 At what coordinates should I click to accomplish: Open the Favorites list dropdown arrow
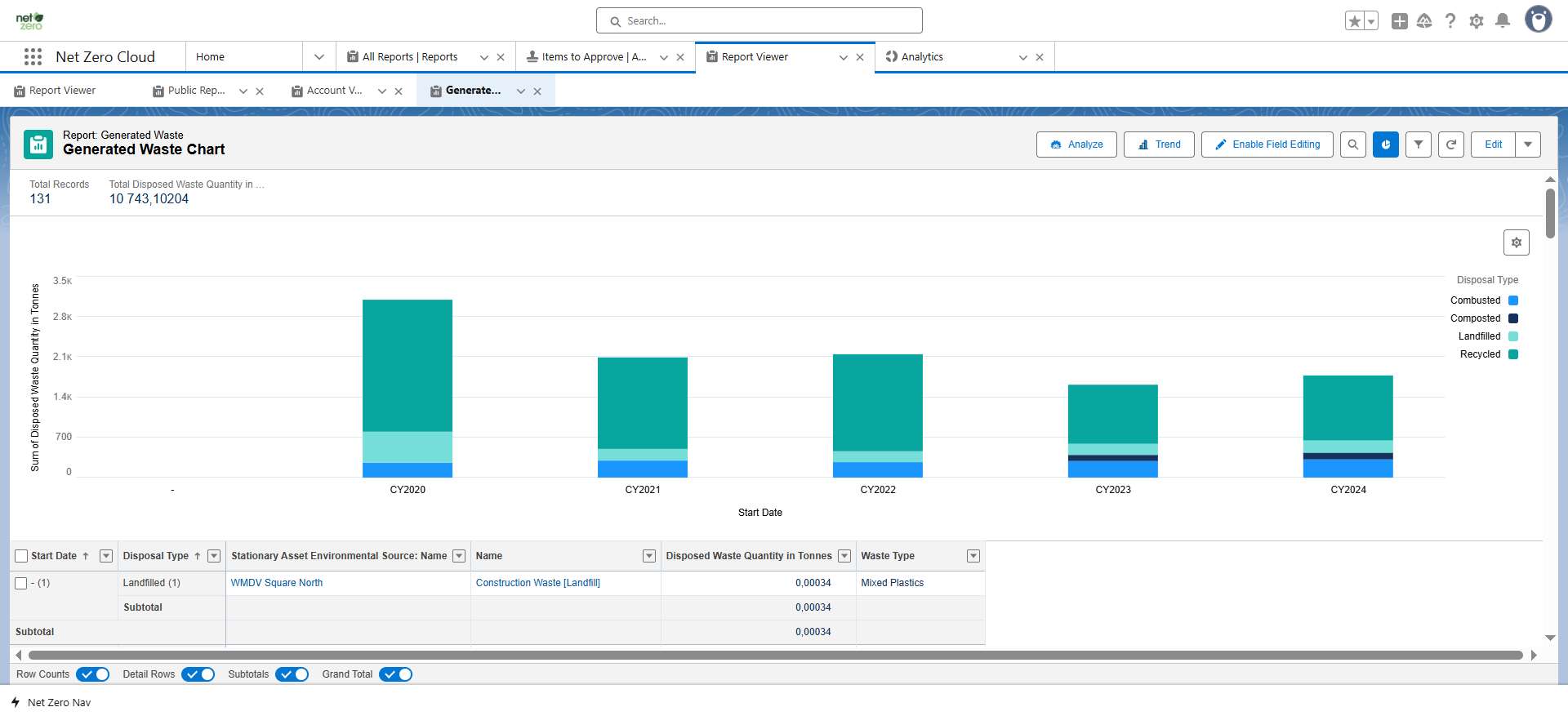point(1371,21)
